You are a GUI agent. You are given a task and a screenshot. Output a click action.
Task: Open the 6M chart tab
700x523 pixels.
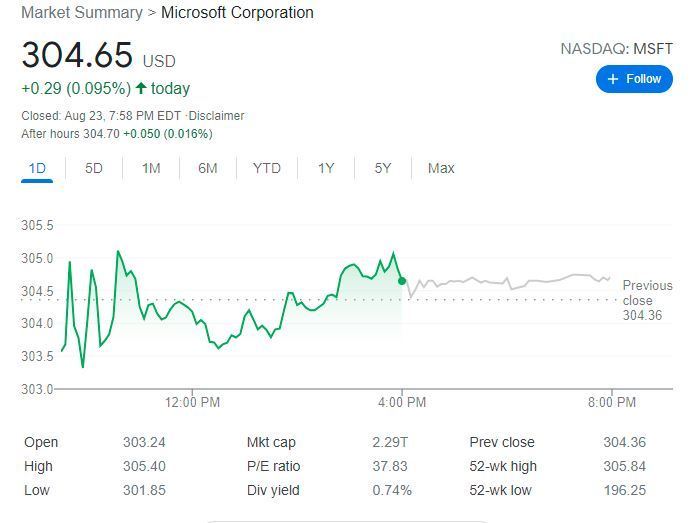(207, 168)
